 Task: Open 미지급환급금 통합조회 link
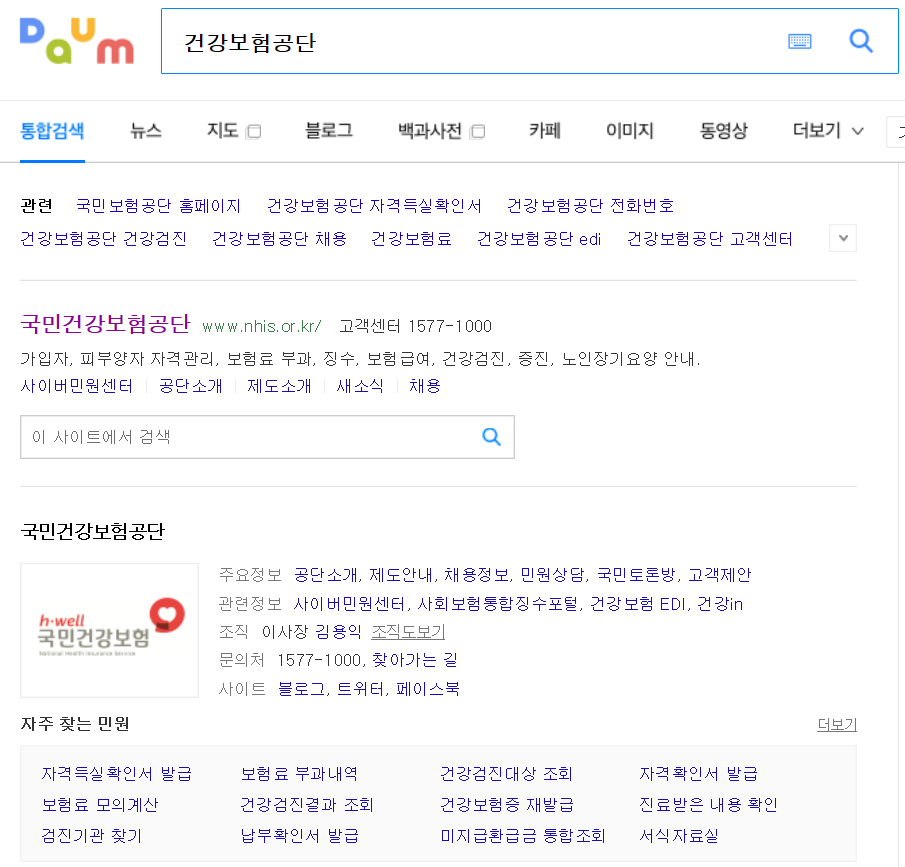click(523, 836)
